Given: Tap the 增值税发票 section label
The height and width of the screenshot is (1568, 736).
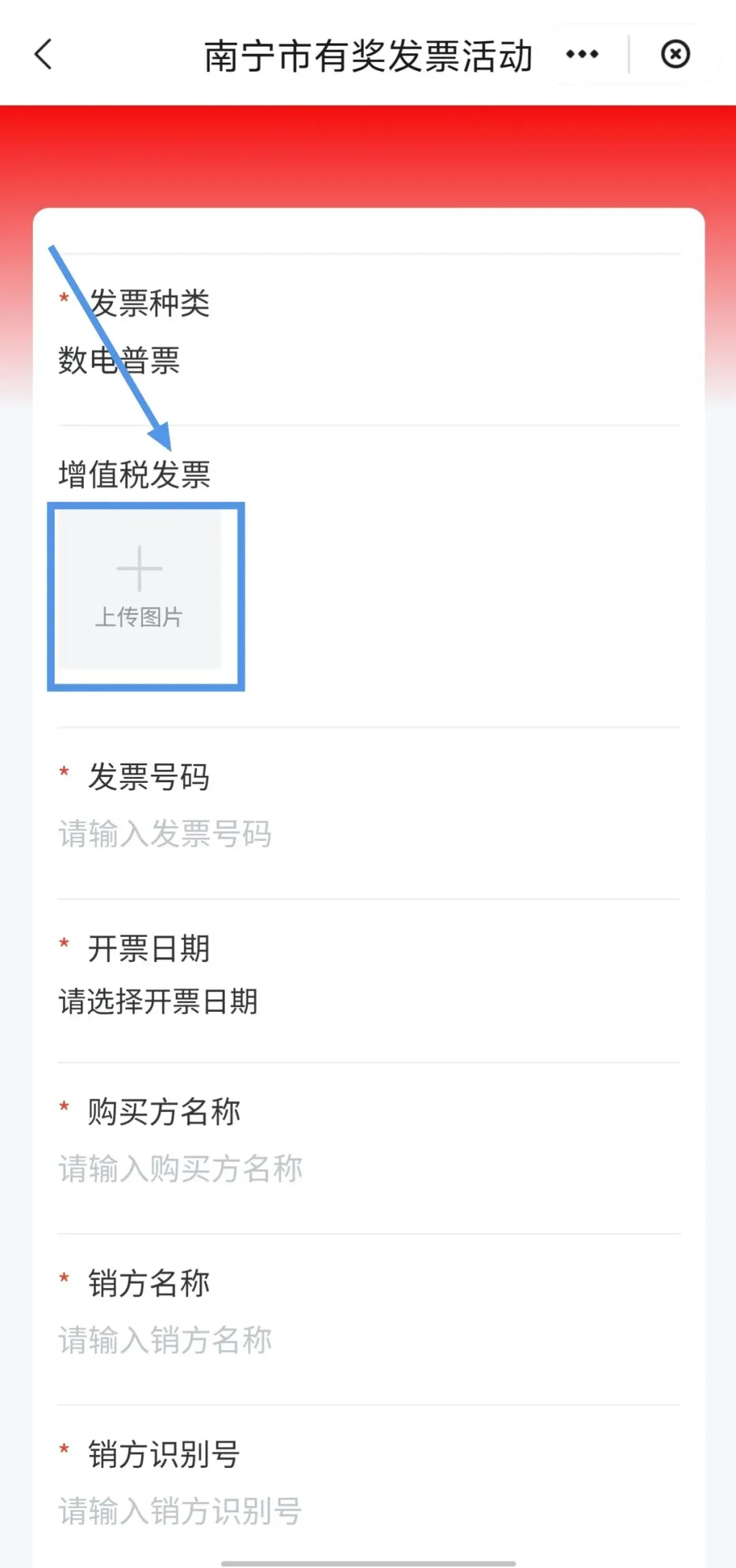Looking at the screenshot, I should tap(134, 474).
